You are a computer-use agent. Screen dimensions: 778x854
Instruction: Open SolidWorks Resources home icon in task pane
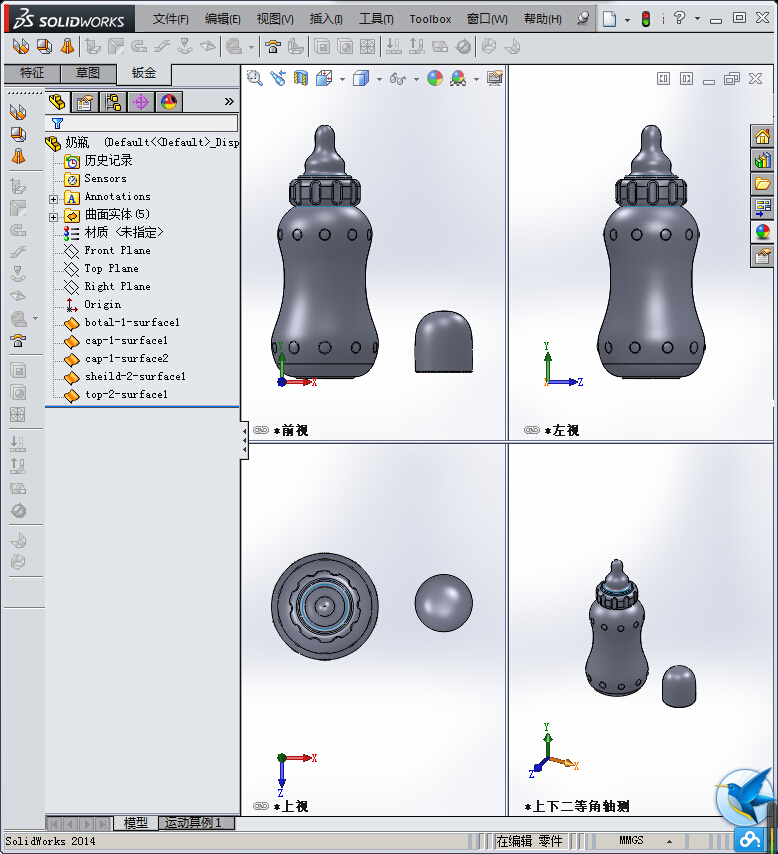click(x=762, y=136)
